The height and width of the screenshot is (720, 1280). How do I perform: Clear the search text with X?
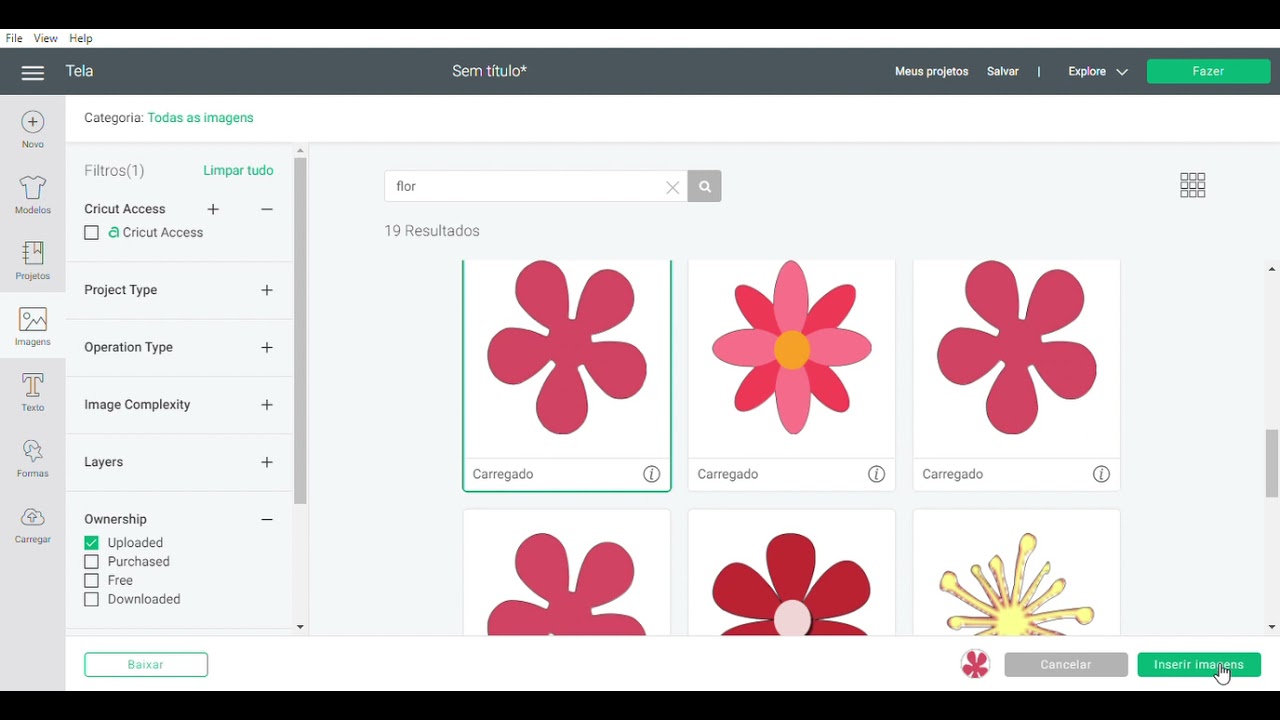pyautogui.click(x=672, y=187)
